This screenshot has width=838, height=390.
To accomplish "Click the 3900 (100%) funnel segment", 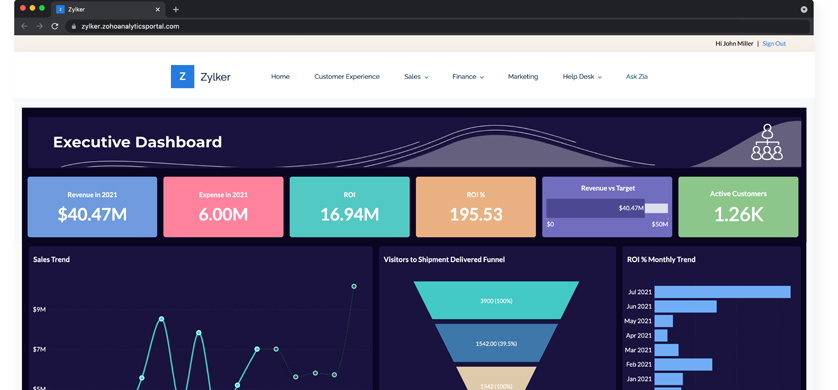I will tap(496, 300).
